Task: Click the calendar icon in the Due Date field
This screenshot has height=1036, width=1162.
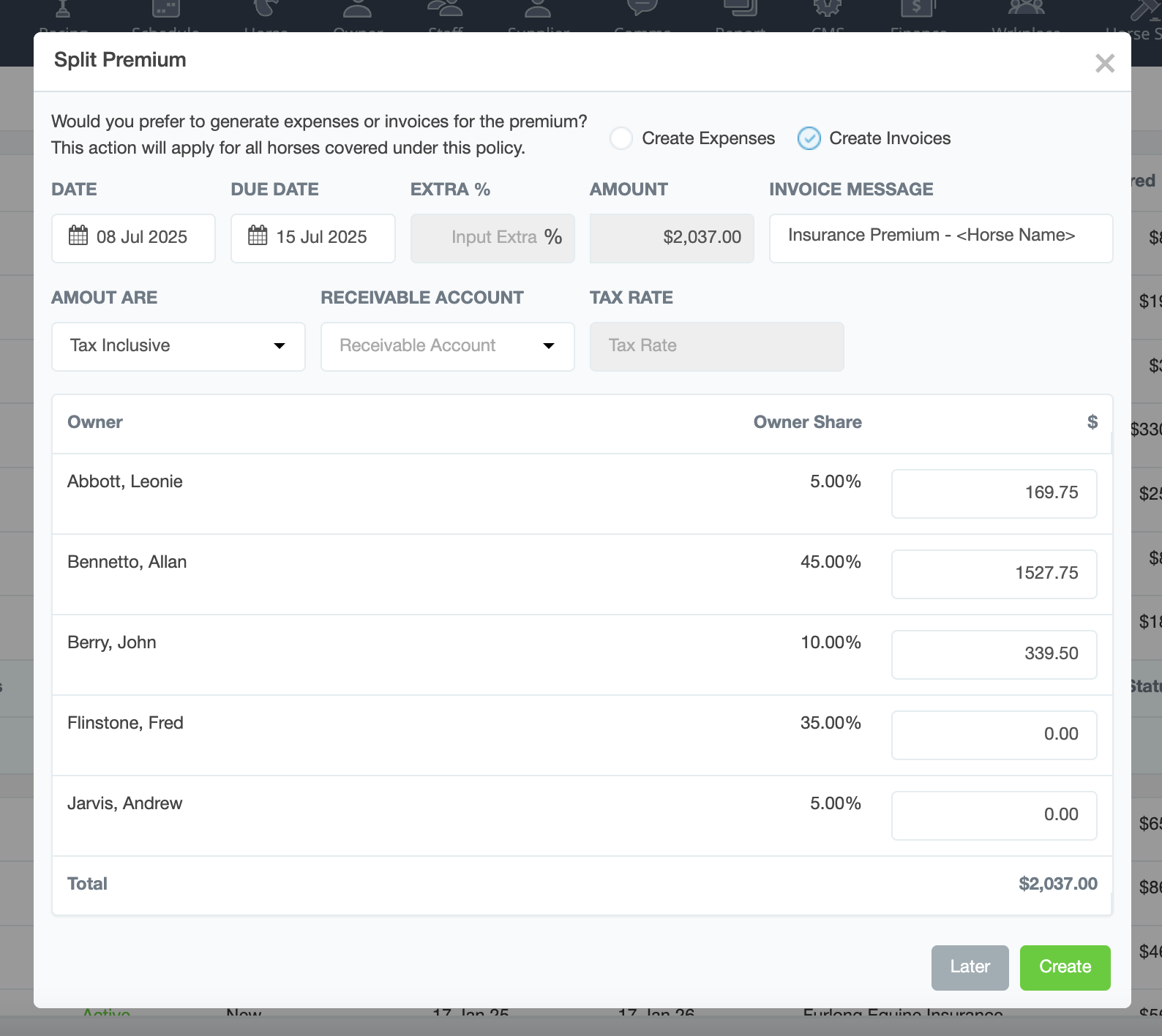Action: coord(258,236)
